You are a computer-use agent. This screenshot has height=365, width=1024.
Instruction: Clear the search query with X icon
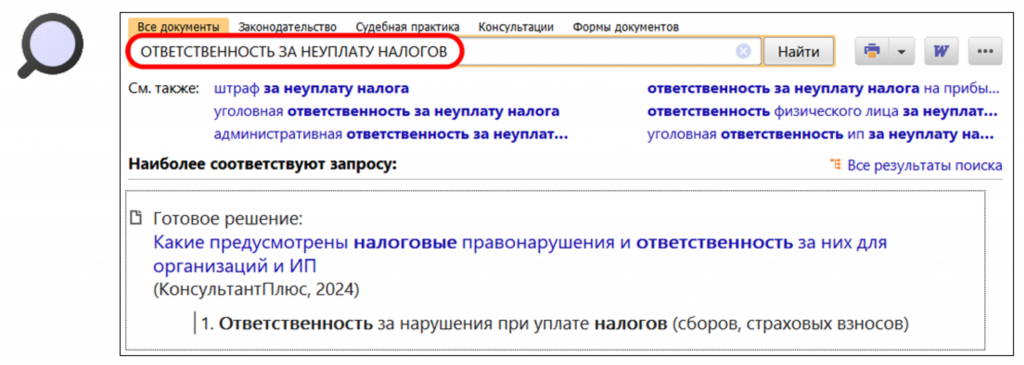click(743, 52)
